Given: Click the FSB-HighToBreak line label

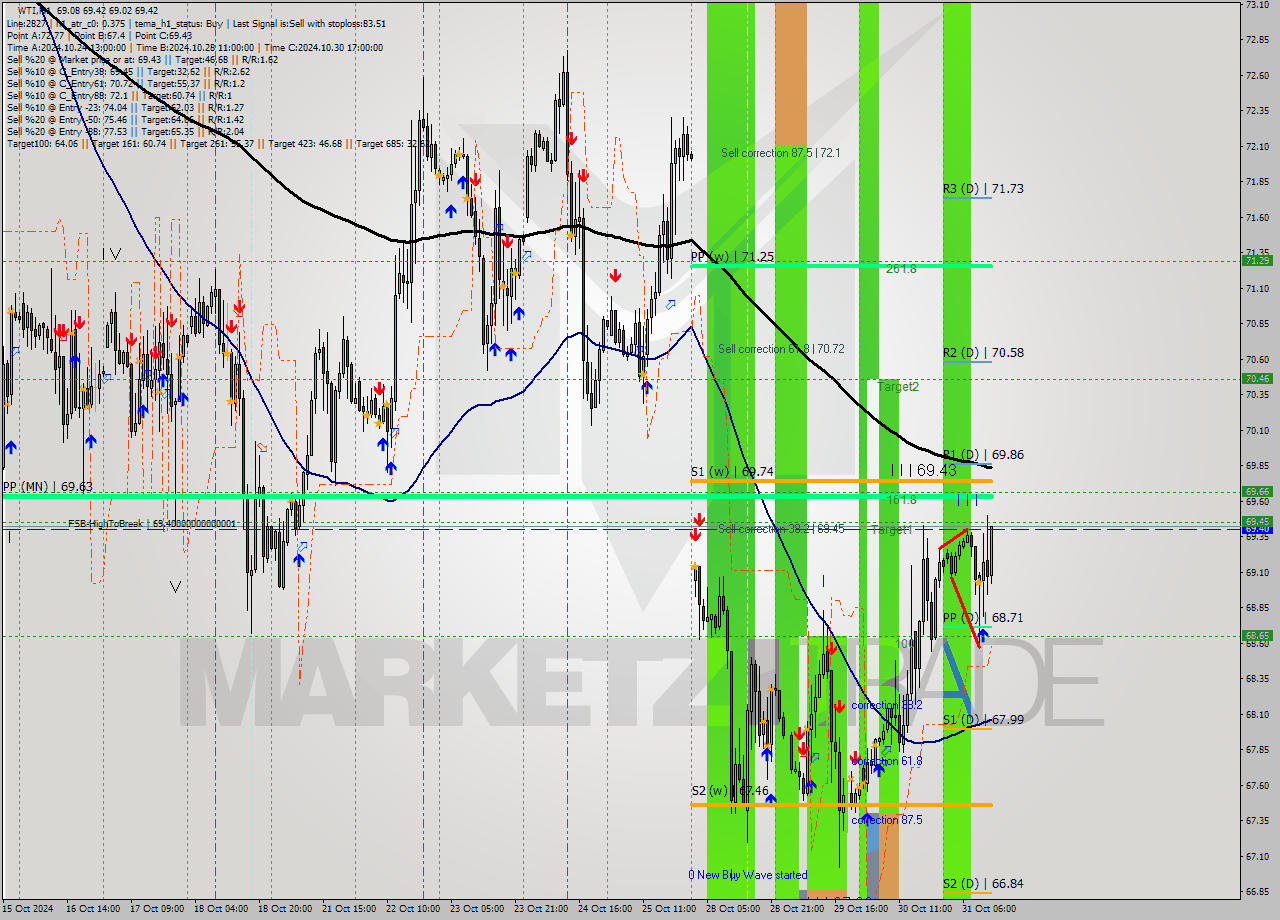Looking at the screenshot, I should pyautogui.click(x=152, y=523).
